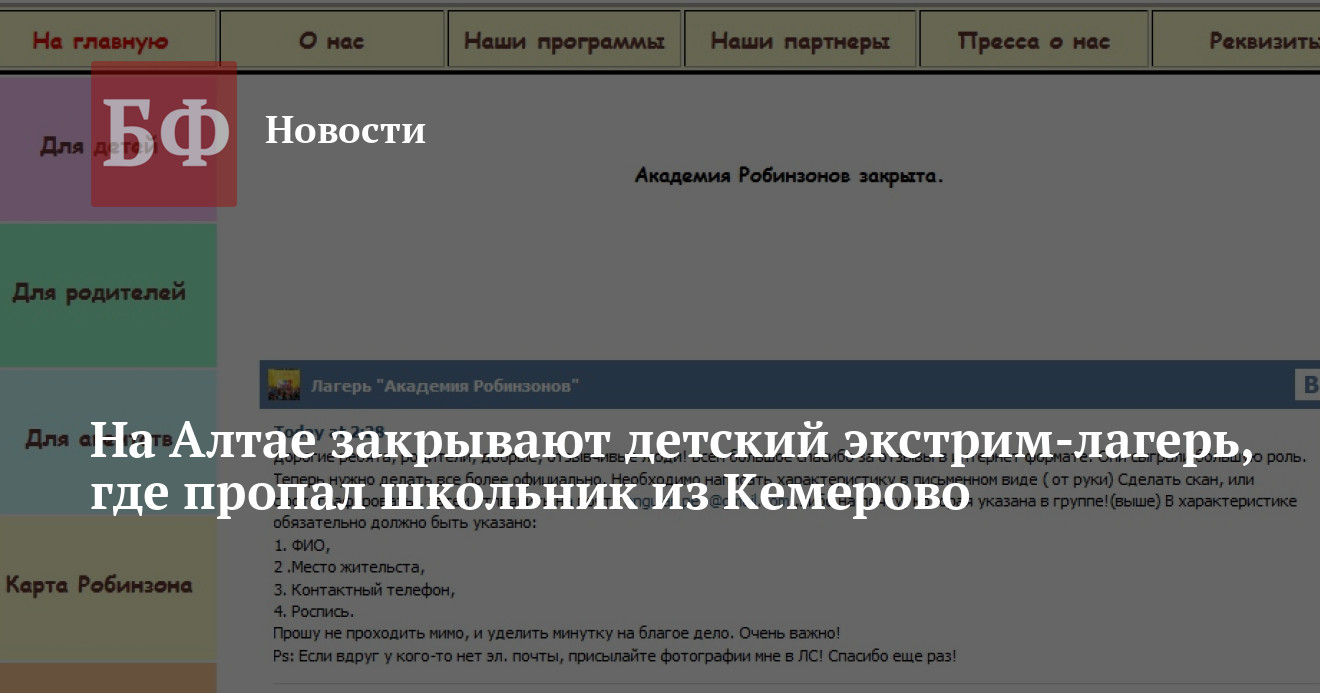Open Наши партнеры section
The height and width of the screenshot is (693, 1320).
tap(800, 41)
